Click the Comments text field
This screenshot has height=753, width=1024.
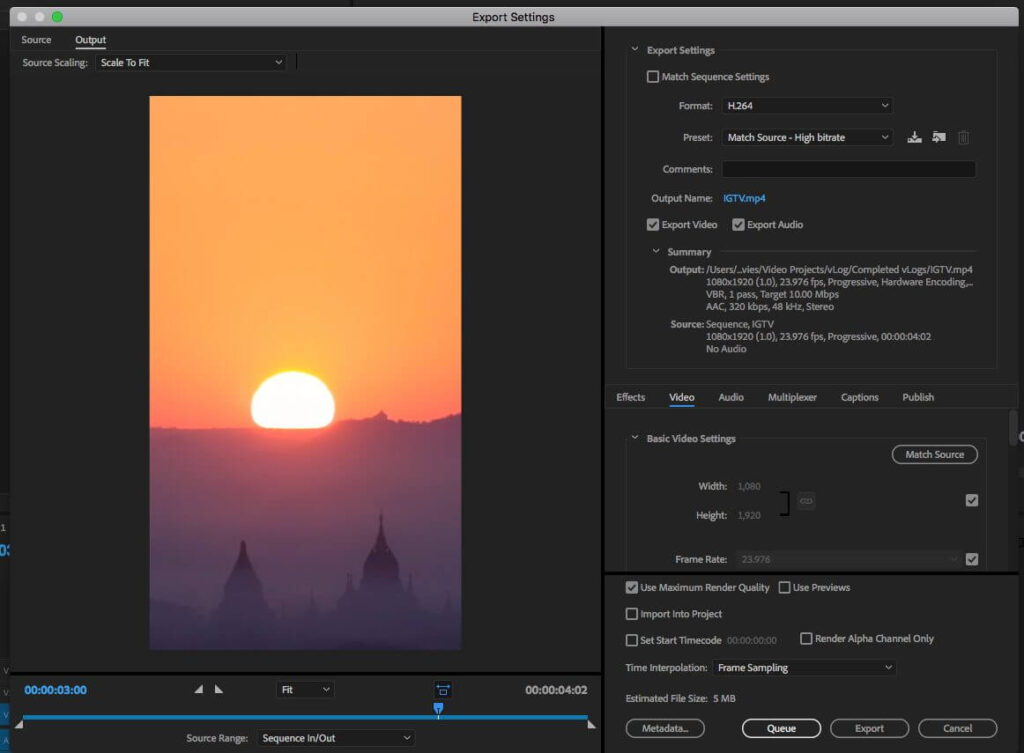[848, 169]
